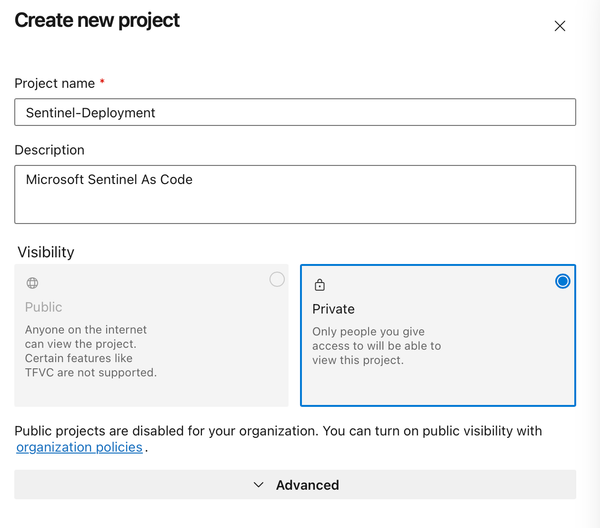
Task: Click the Private card's access description text
Action: coord(376,346)
